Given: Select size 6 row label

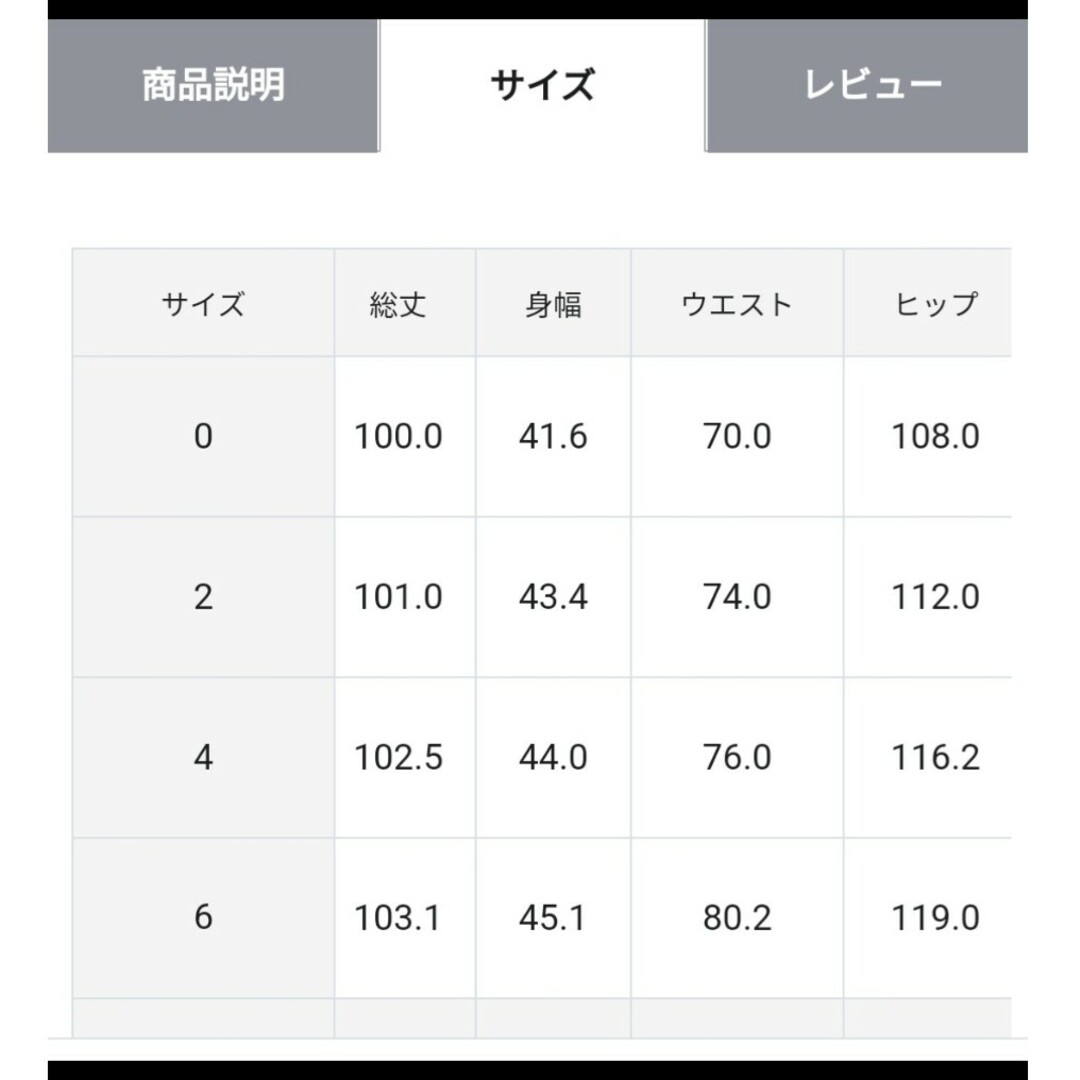Looking at the screenshot, I should pos(203,918).
